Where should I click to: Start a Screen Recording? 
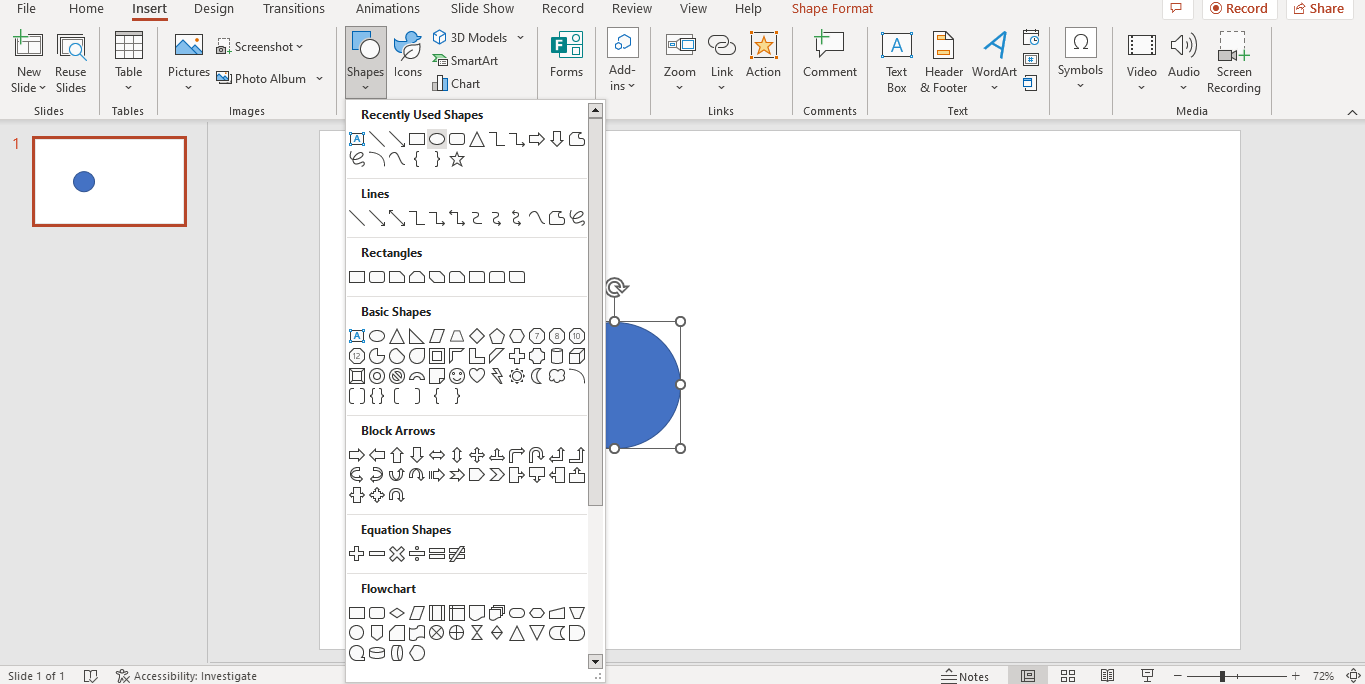1233,62
